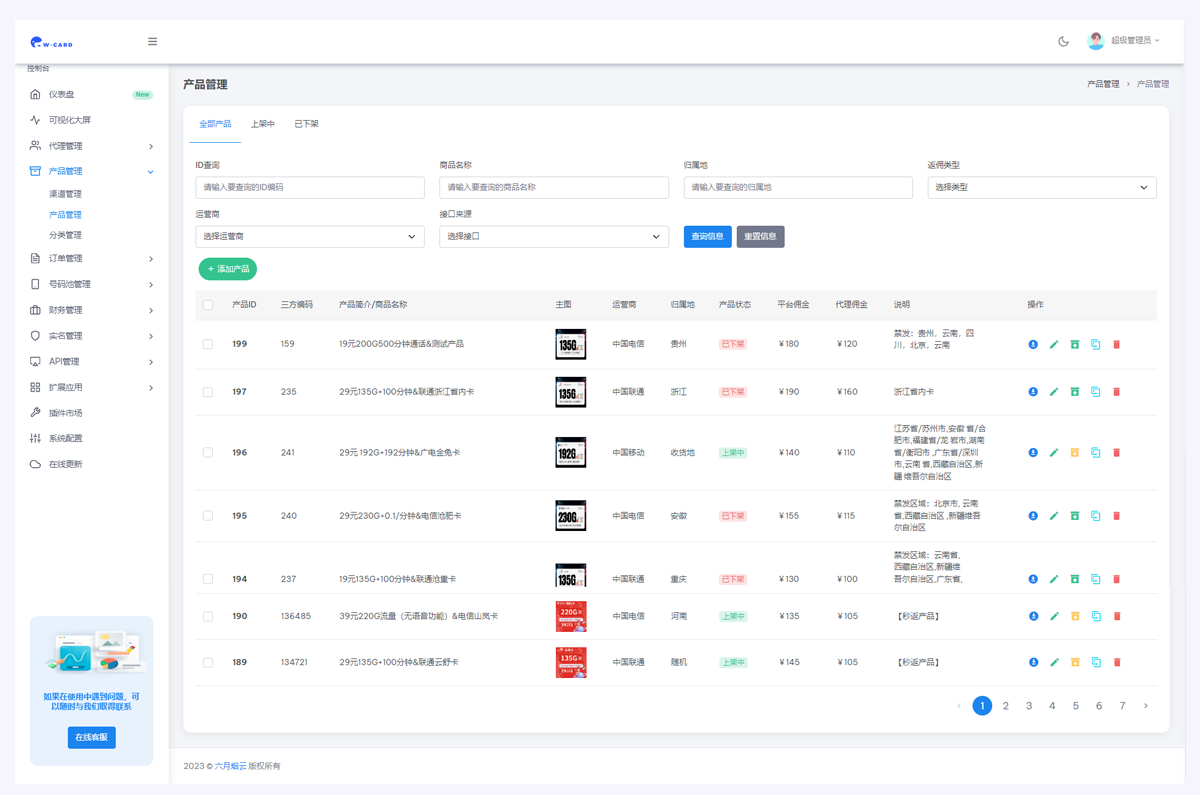Select the checkbox for product 189
Viewport: 1200px width, 795px height.
tap(208, 662)
